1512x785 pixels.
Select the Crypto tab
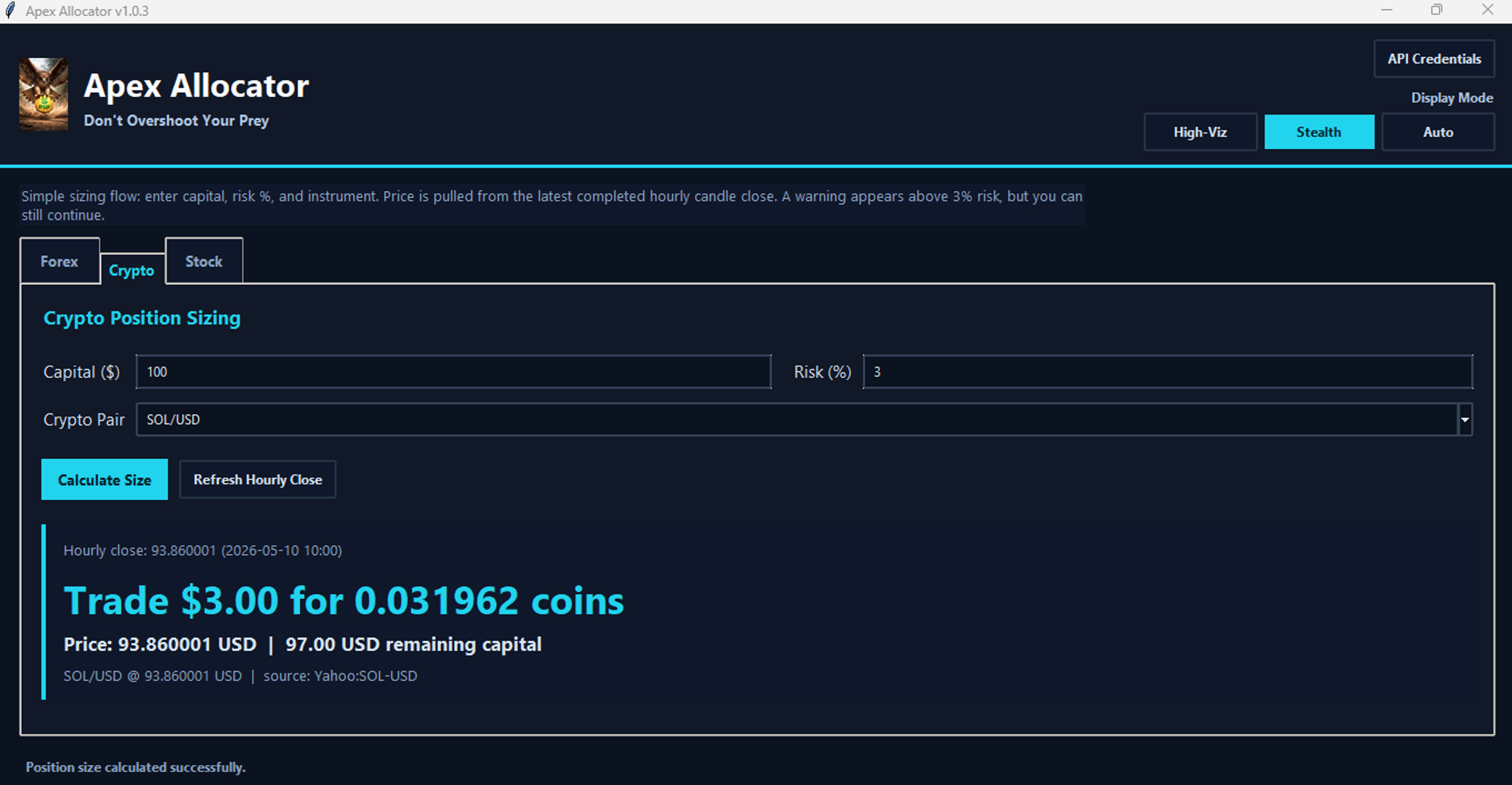[x=132, y=271]
